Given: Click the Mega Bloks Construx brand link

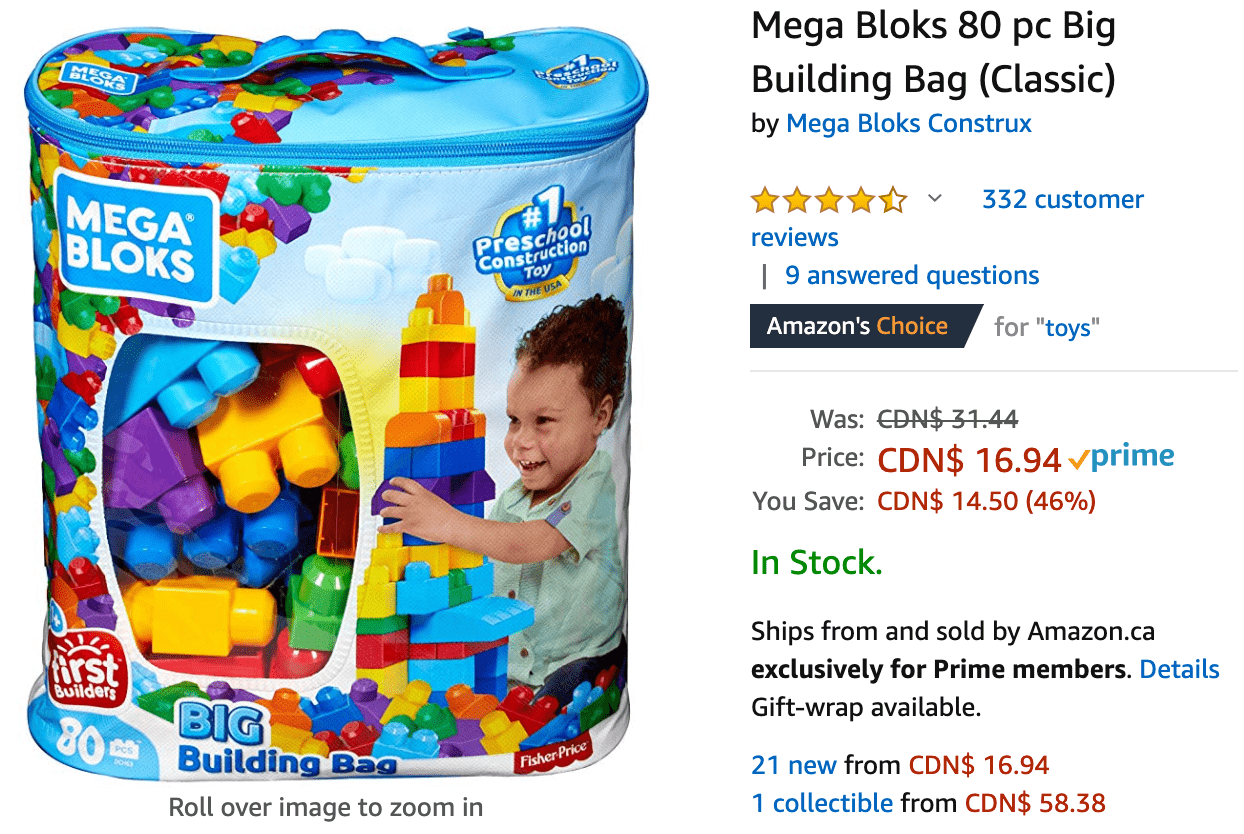Looking at the screenshot, I should tap(909, 123).
